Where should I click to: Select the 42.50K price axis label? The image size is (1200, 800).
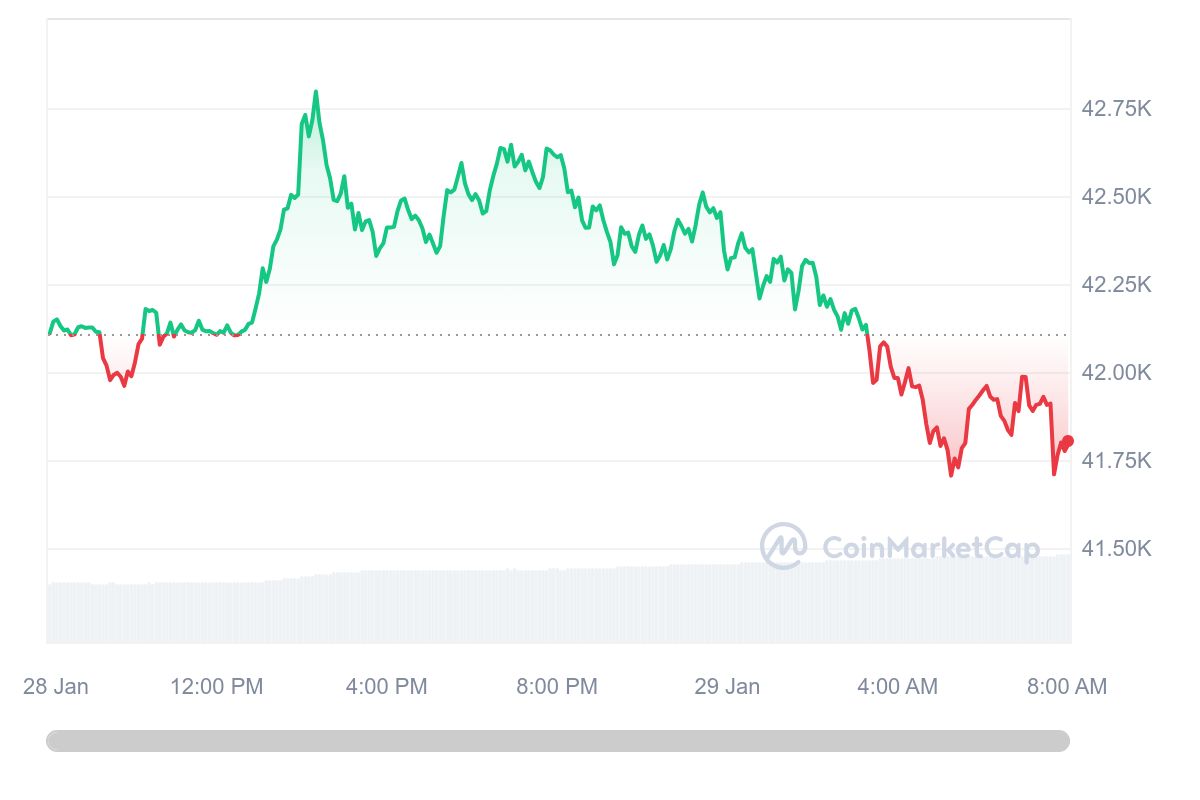click(1116, 197)
